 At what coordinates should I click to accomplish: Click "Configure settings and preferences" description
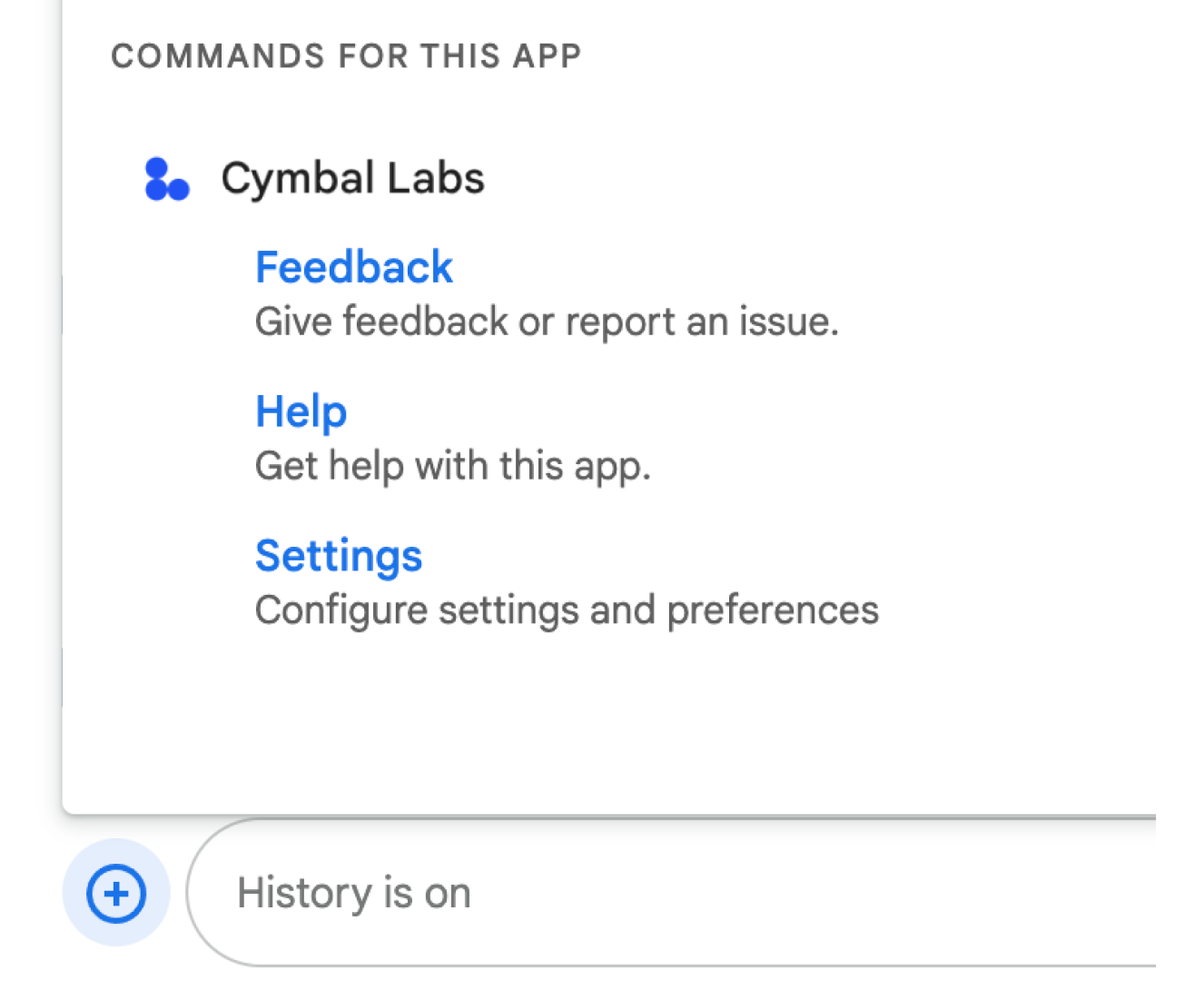[x=566, y=610]
